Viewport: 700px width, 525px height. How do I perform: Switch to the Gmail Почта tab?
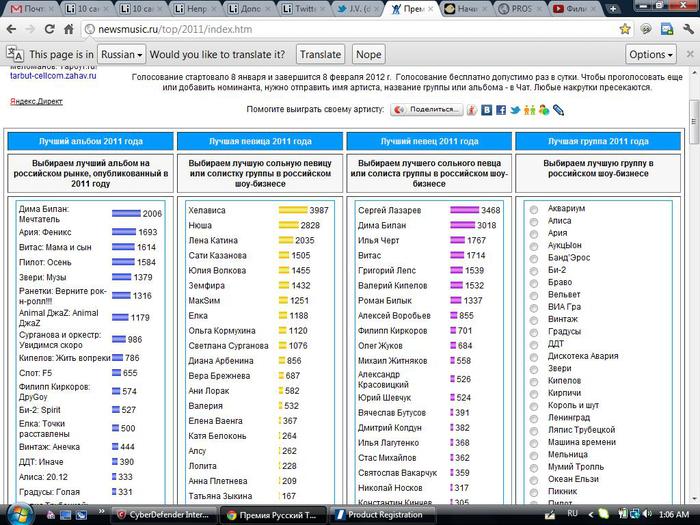pyautogui.click(x=31, y=8)
